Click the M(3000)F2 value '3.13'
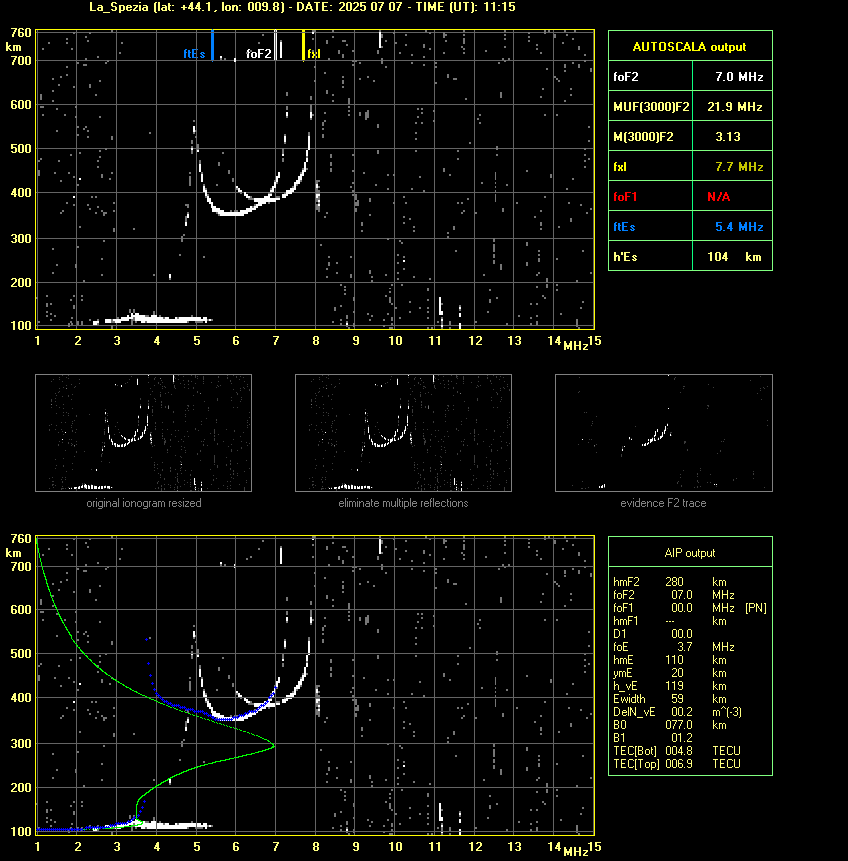848x861 pixels. pyautogui.click(x=728, y=137)
